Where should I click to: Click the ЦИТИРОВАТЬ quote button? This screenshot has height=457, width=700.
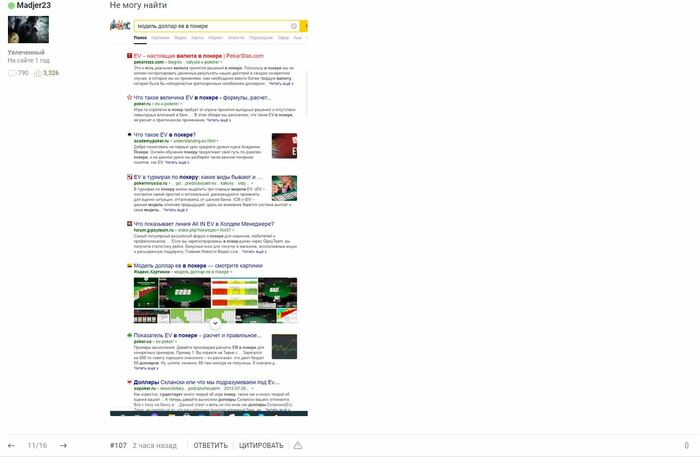(x=261, y=445)
